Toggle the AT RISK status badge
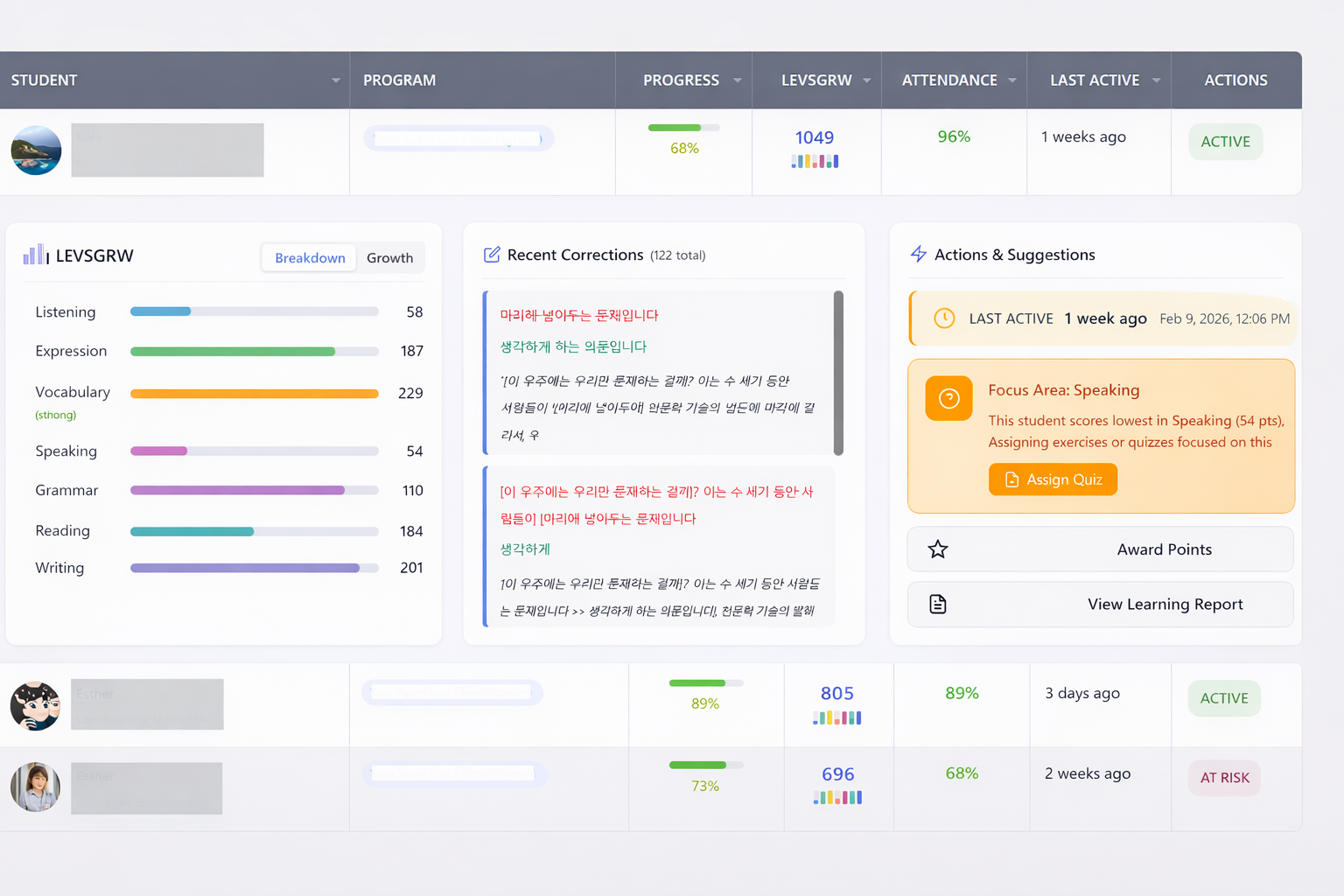This screenshot has height=896, width=1344. pos(1223,777)
